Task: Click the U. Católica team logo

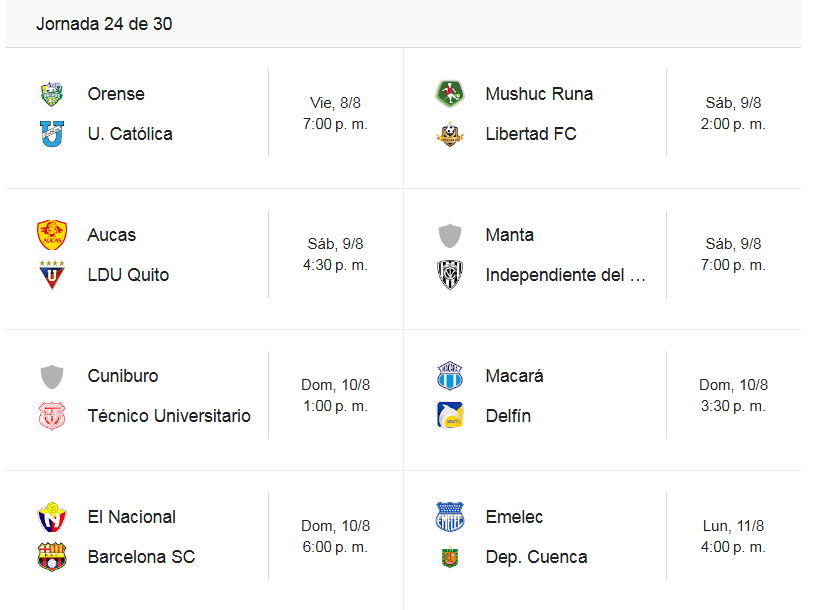Action: click(x=52, y=134)
